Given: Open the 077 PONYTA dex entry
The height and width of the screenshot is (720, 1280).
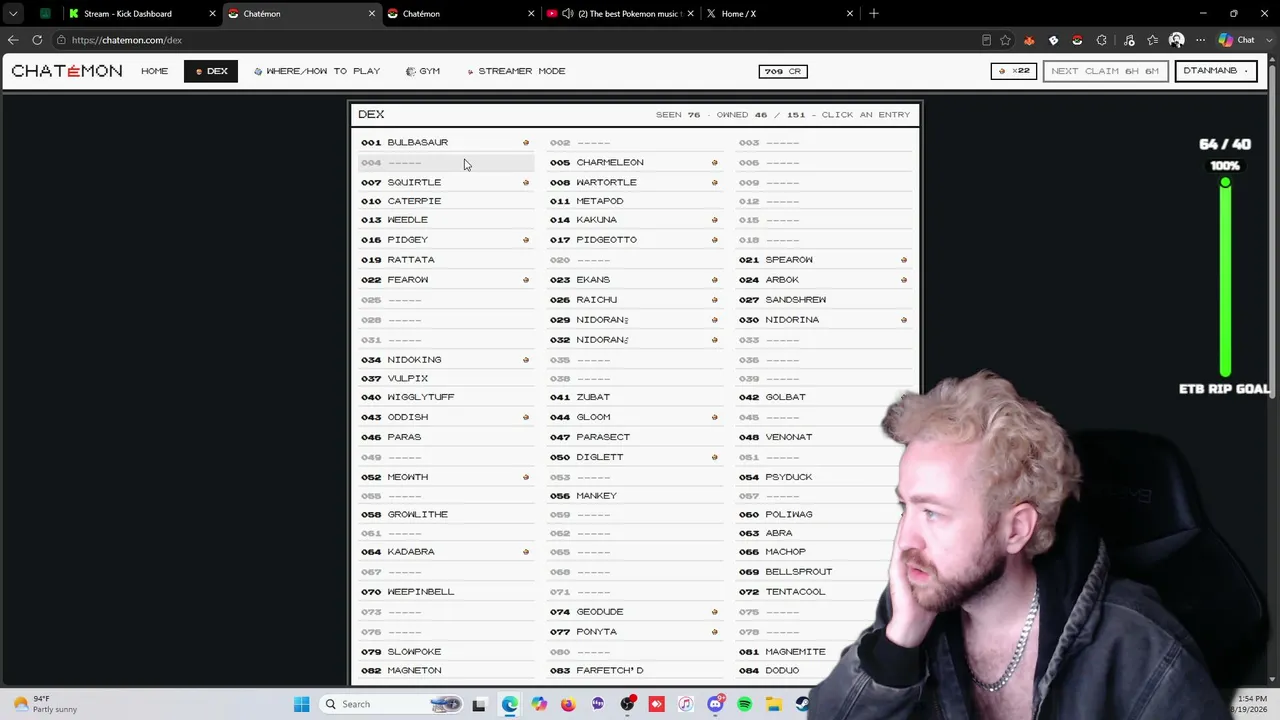Looking at the screenshot, I should pos(635,632).
